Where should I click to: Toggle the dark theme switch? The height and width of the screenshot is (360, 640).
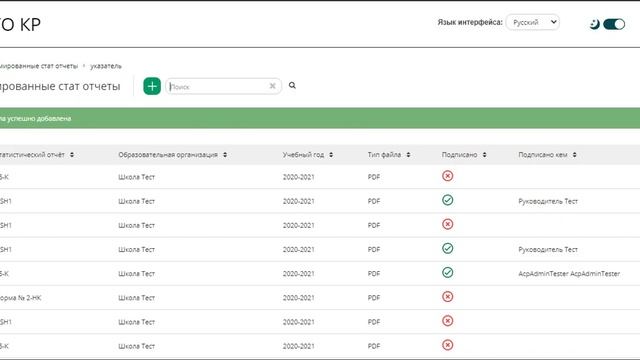(614, 24)
